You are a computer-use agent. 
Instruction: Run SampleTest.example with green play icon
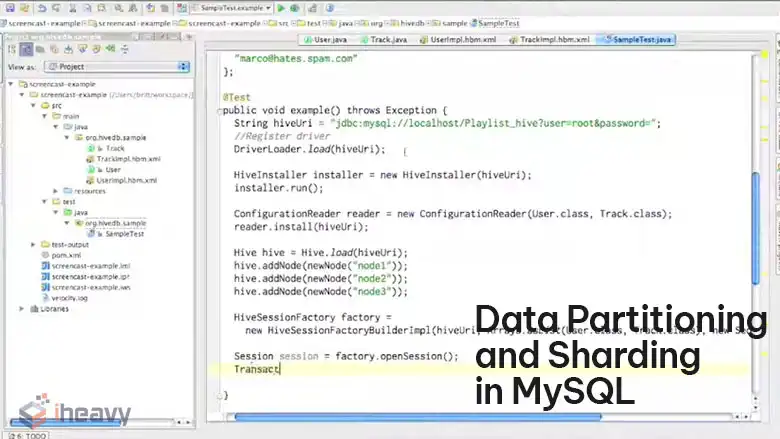pyautogui.click(x=281, y=8)
